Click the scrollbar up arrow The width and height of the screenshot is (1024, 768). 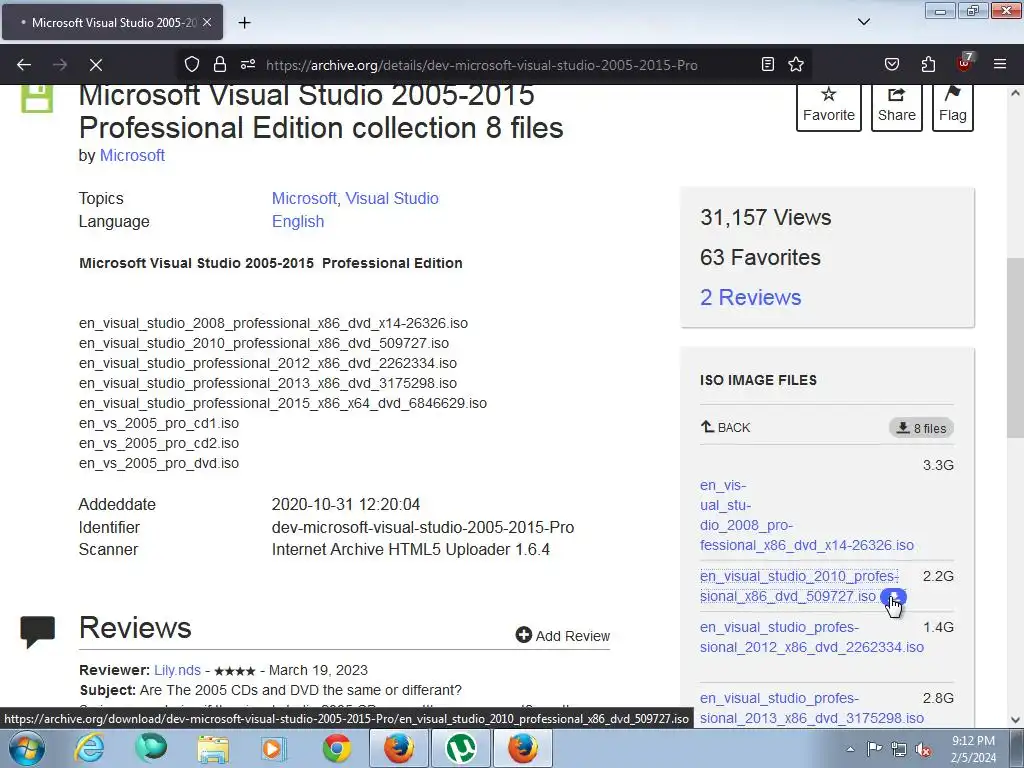tap(1015, 93)
